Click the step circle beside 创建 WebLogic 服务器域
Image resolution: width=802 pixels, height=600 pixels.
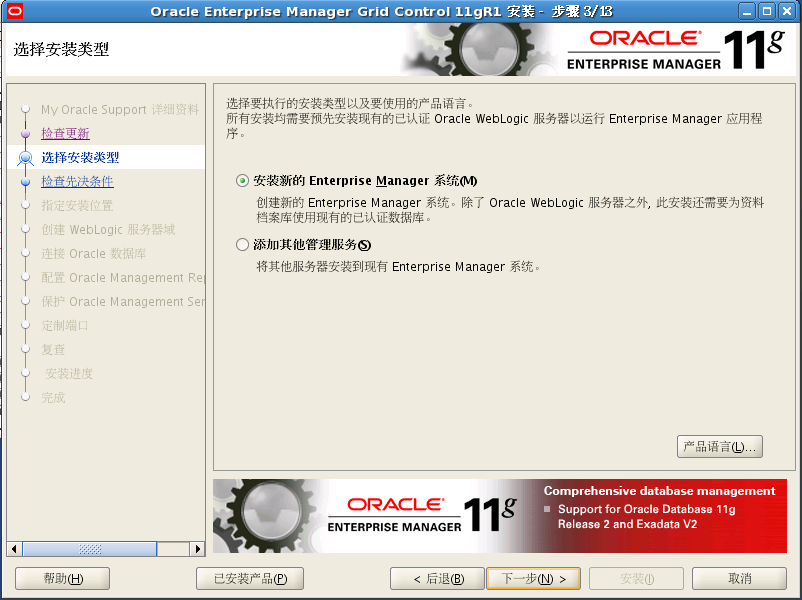pyautogui.click(x=27, y=229)
